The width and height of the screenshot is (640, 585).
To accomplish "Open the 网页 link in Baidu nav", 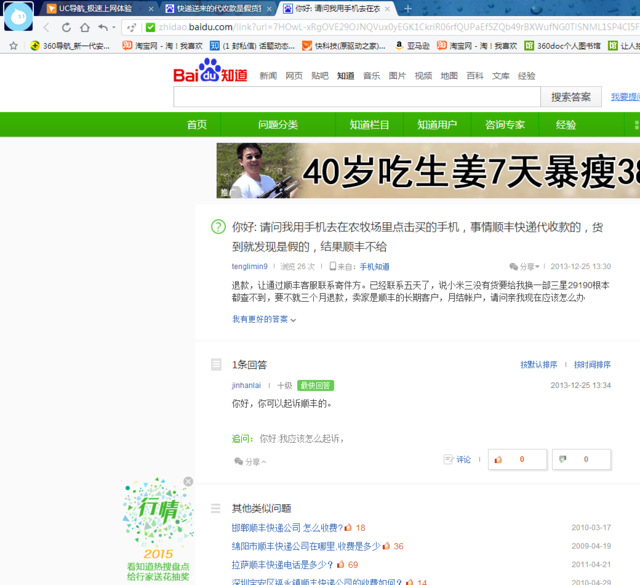I will click(x=294, y=76).
